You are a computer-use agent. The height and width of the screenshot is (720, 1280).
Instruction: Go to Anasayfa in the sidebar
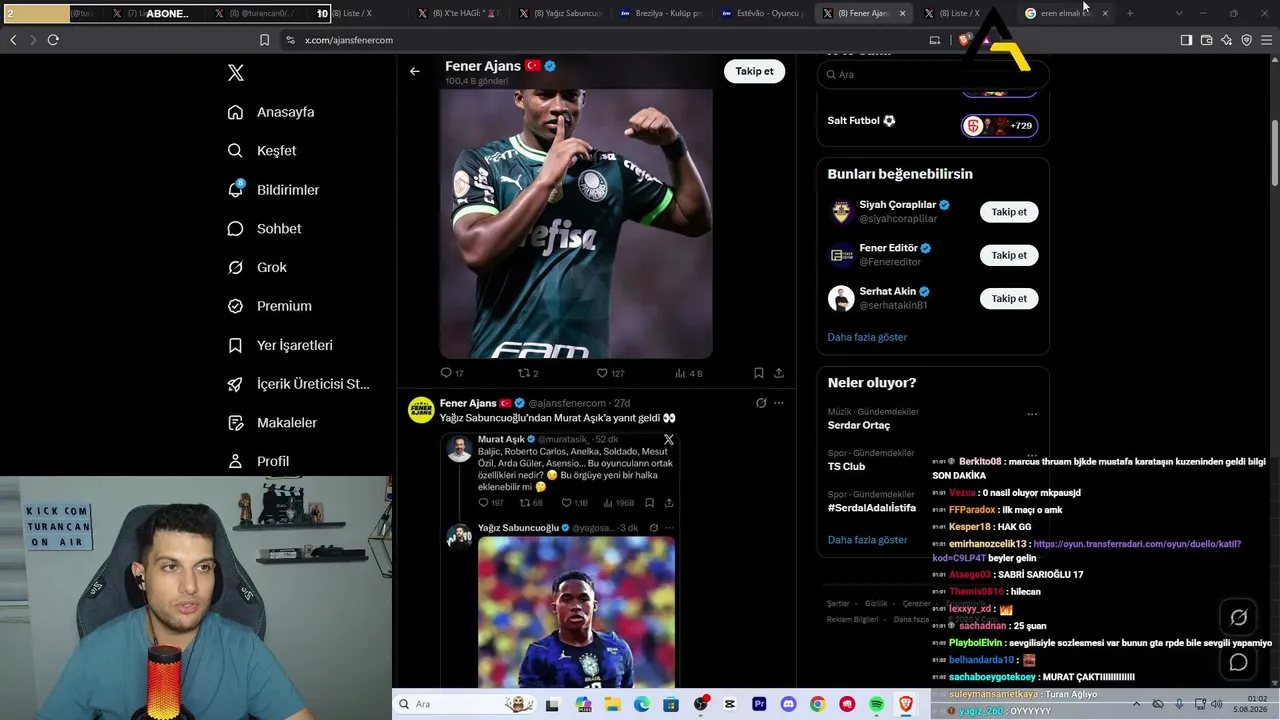tap(271, 112)
